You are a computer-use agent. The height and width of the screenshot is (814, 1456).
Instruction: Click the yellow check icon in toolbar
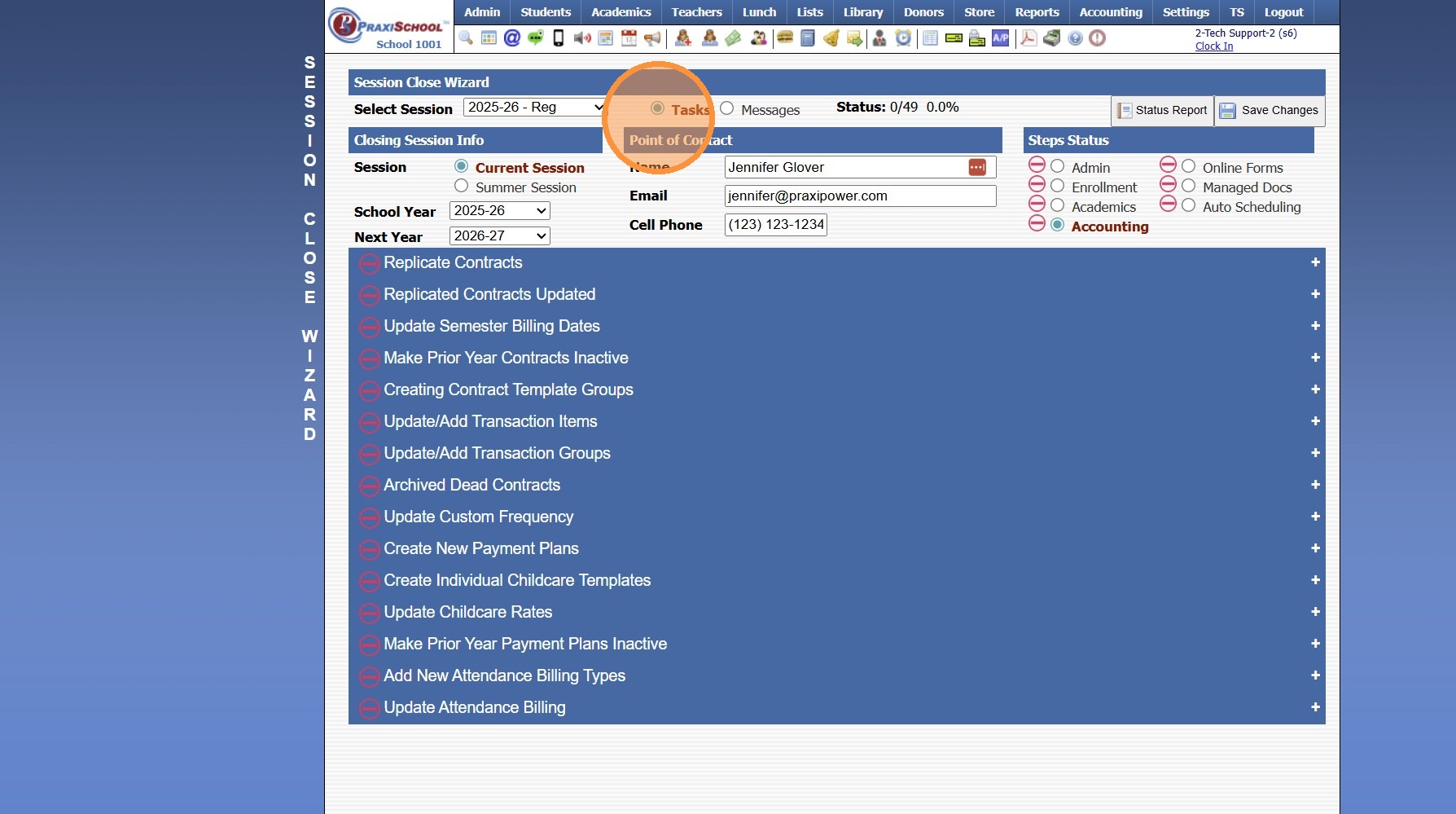point(954,38)
